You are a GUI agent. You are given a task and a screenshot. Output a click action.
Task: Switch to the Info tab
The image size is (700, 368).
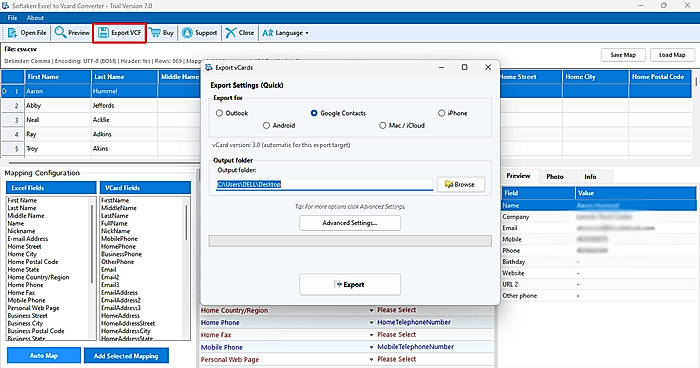[590, 177]
